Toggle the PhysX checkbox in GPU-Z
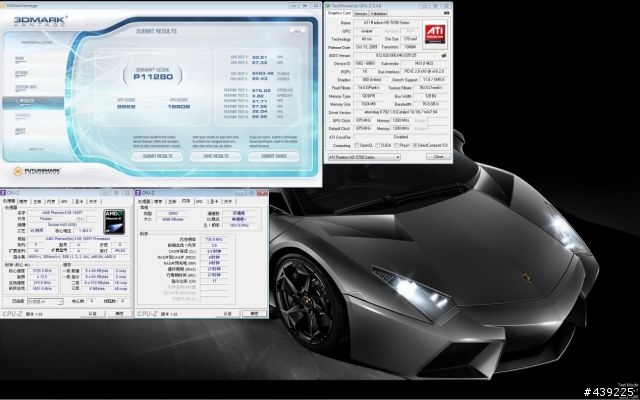The height and width of the screenshot is (400, 640). (x=396, y=145)
